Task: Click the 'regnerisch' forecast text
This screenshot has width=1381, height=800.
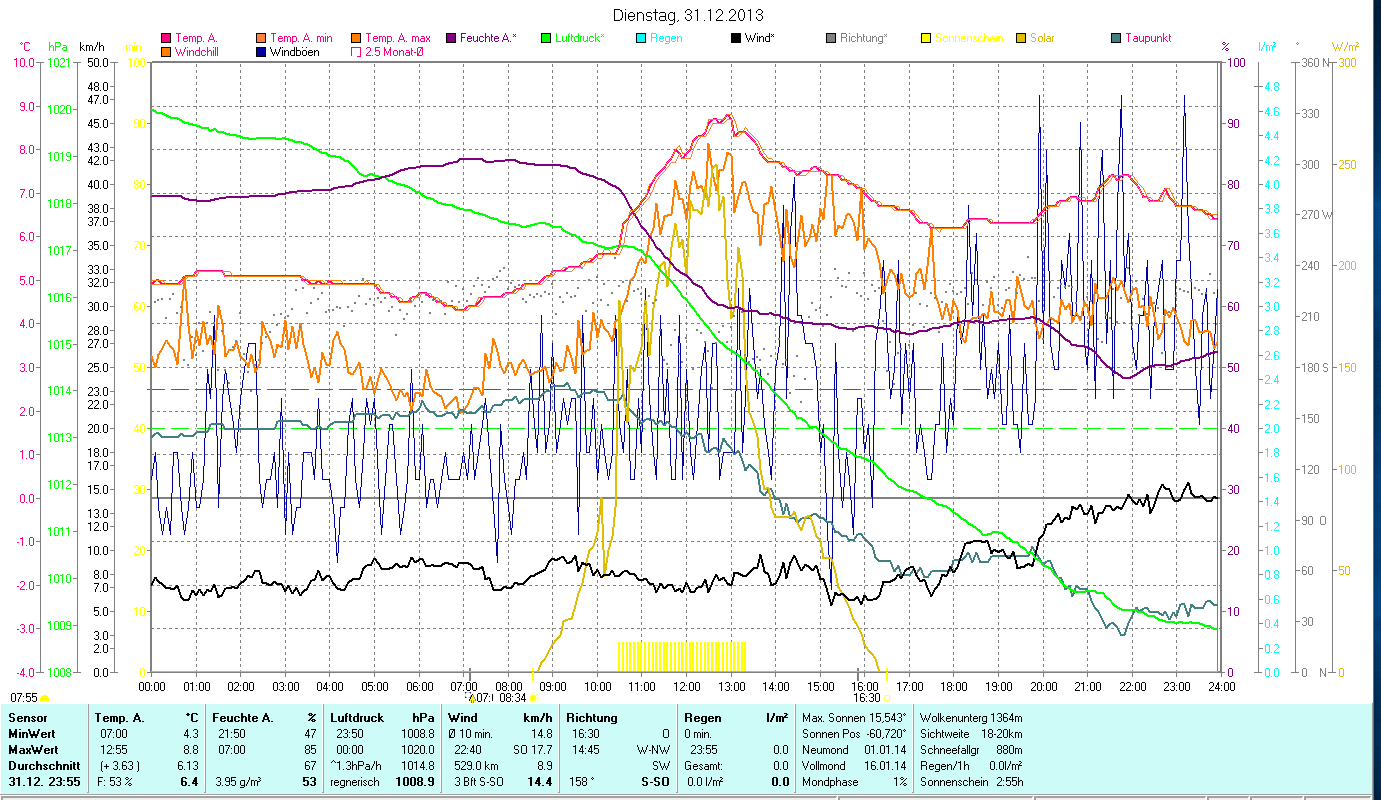Action: (x=355, y=782)
